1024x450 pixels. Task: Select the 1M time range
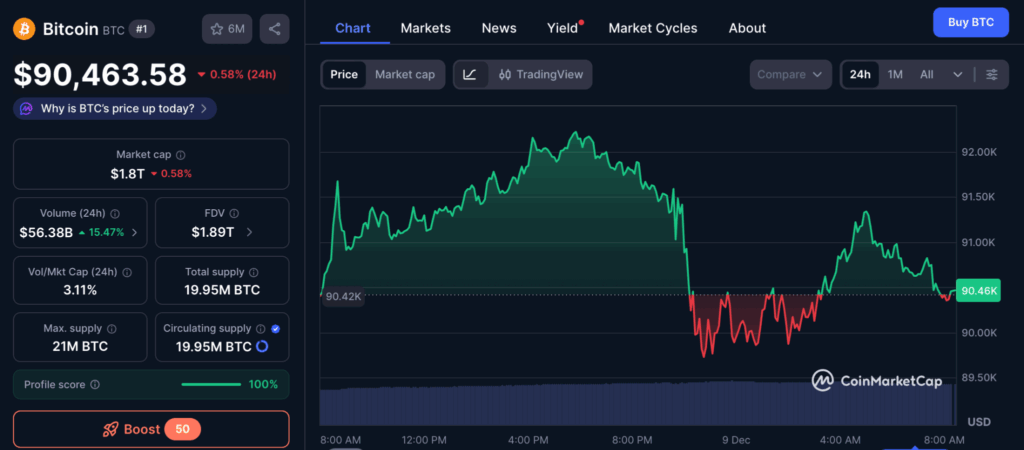[895, 74]
